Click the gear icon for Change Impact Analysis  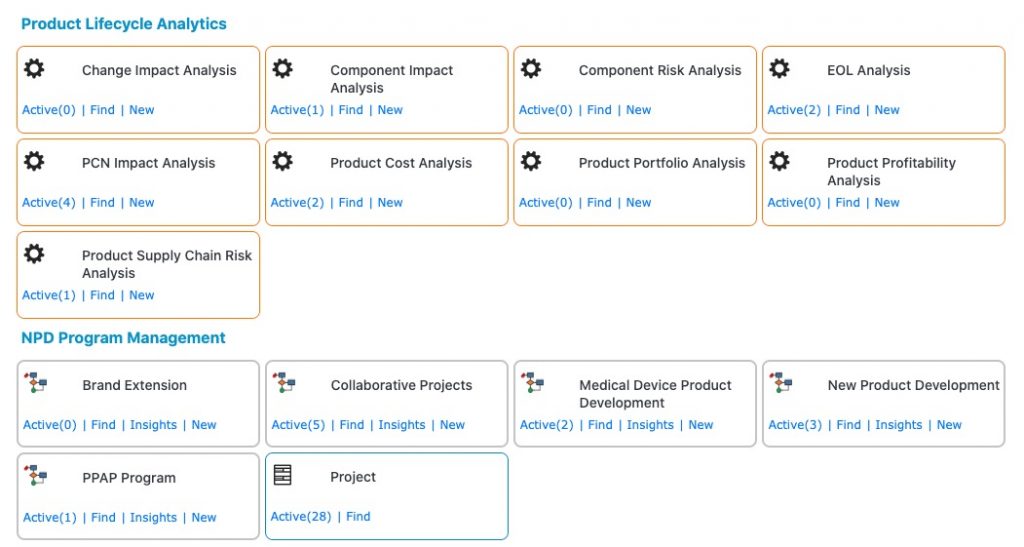[34, 69]
